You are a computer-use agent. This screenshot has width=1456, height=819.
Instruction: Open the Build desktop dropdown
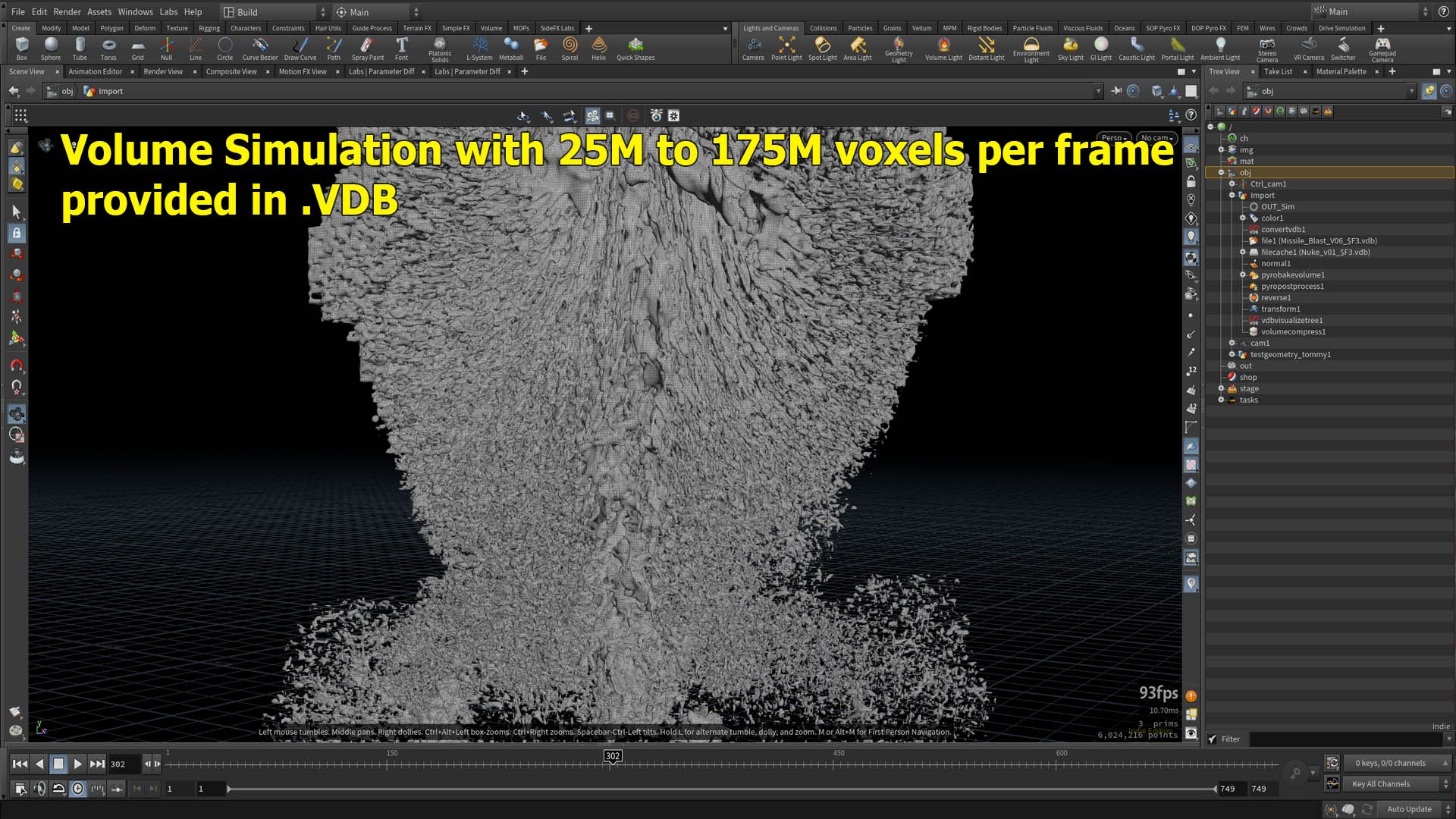[x=275, y=12]
